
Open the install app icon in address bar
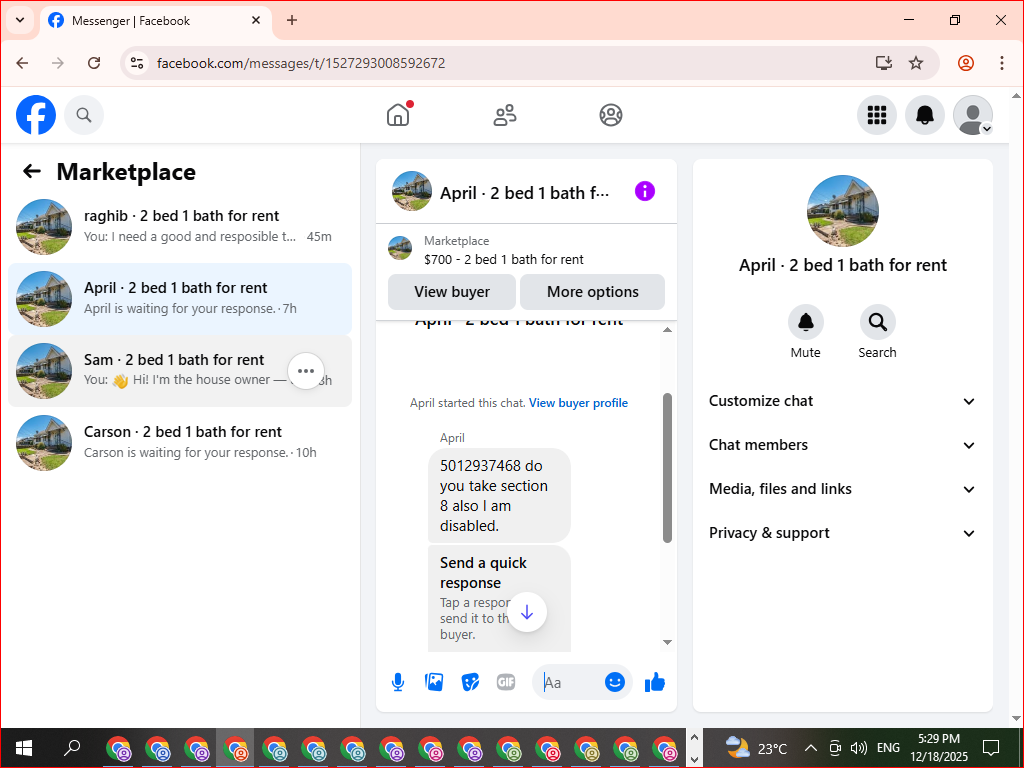pyautogui.click(x=884, y=63)
